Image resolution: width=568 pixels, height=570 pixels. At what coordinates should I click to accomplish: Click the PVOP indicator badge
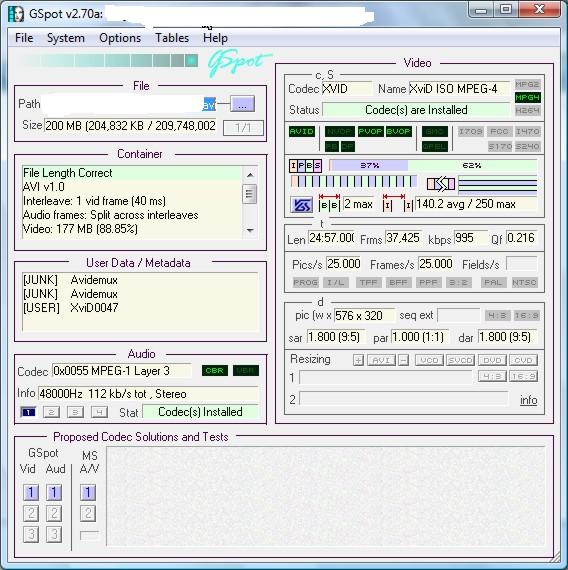point(370,131)
